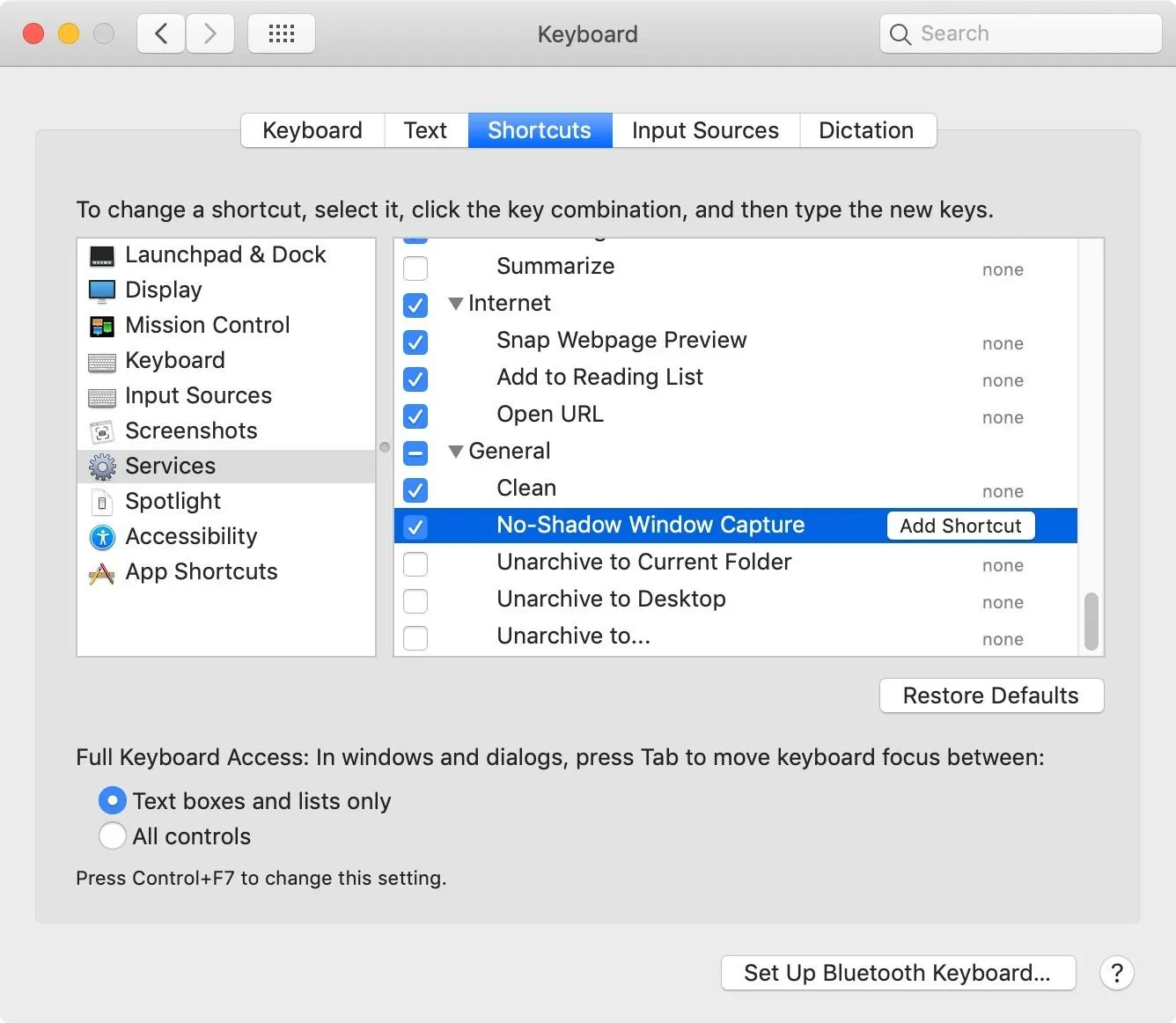Click the Search field
Screen dimensions: 1176x1023
[x=1021, y=33]
